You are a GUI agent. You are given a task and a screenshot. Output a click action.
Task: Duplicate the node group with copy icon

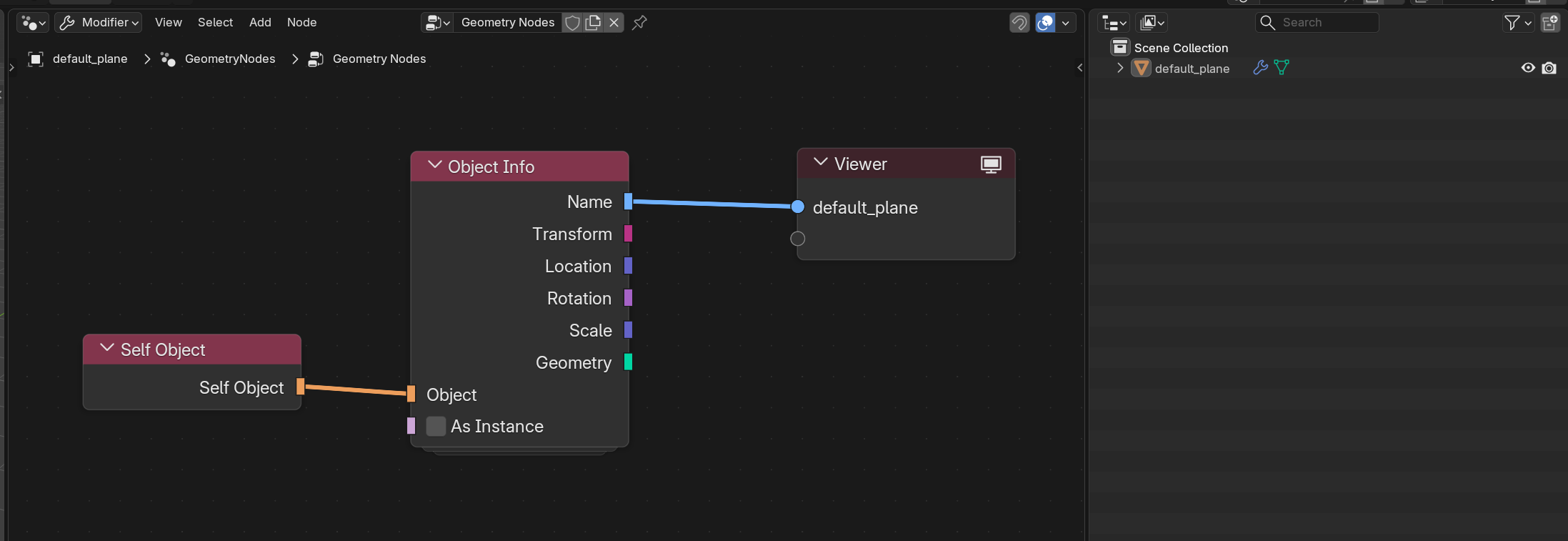tap(593, 23)
